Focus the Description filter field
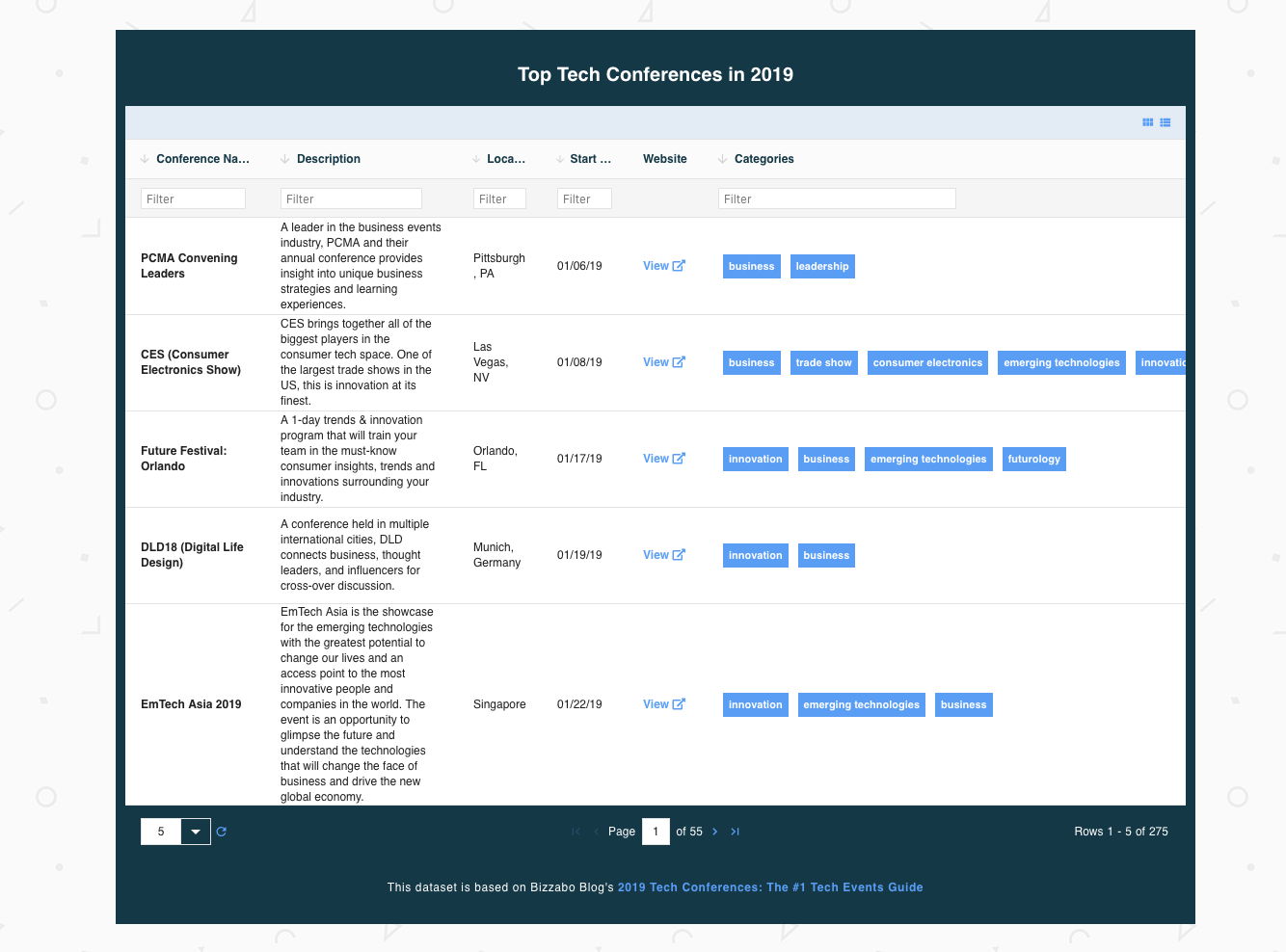Screen dimensions: 1286x952 click(351, 198)
